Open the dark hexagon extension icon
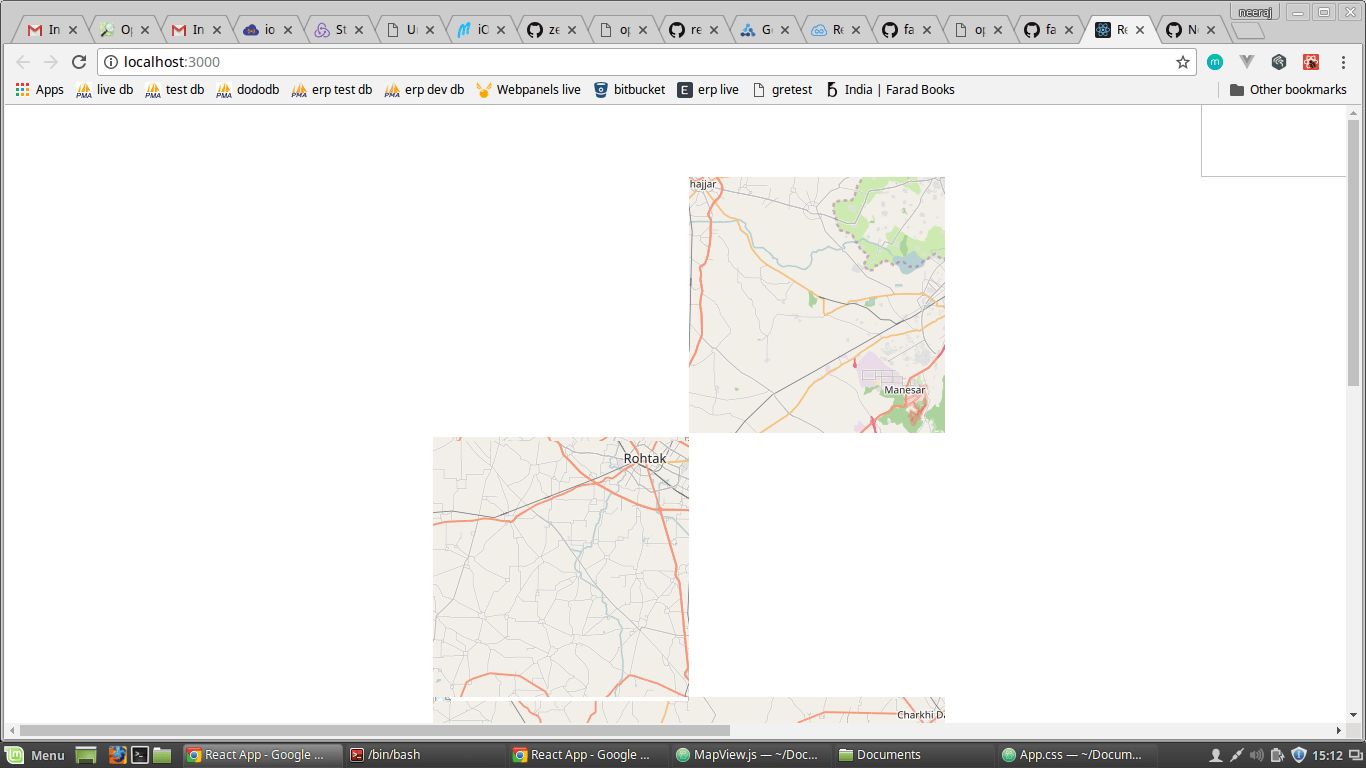This screenshot has width=1366, height=768. (1279, 62)
